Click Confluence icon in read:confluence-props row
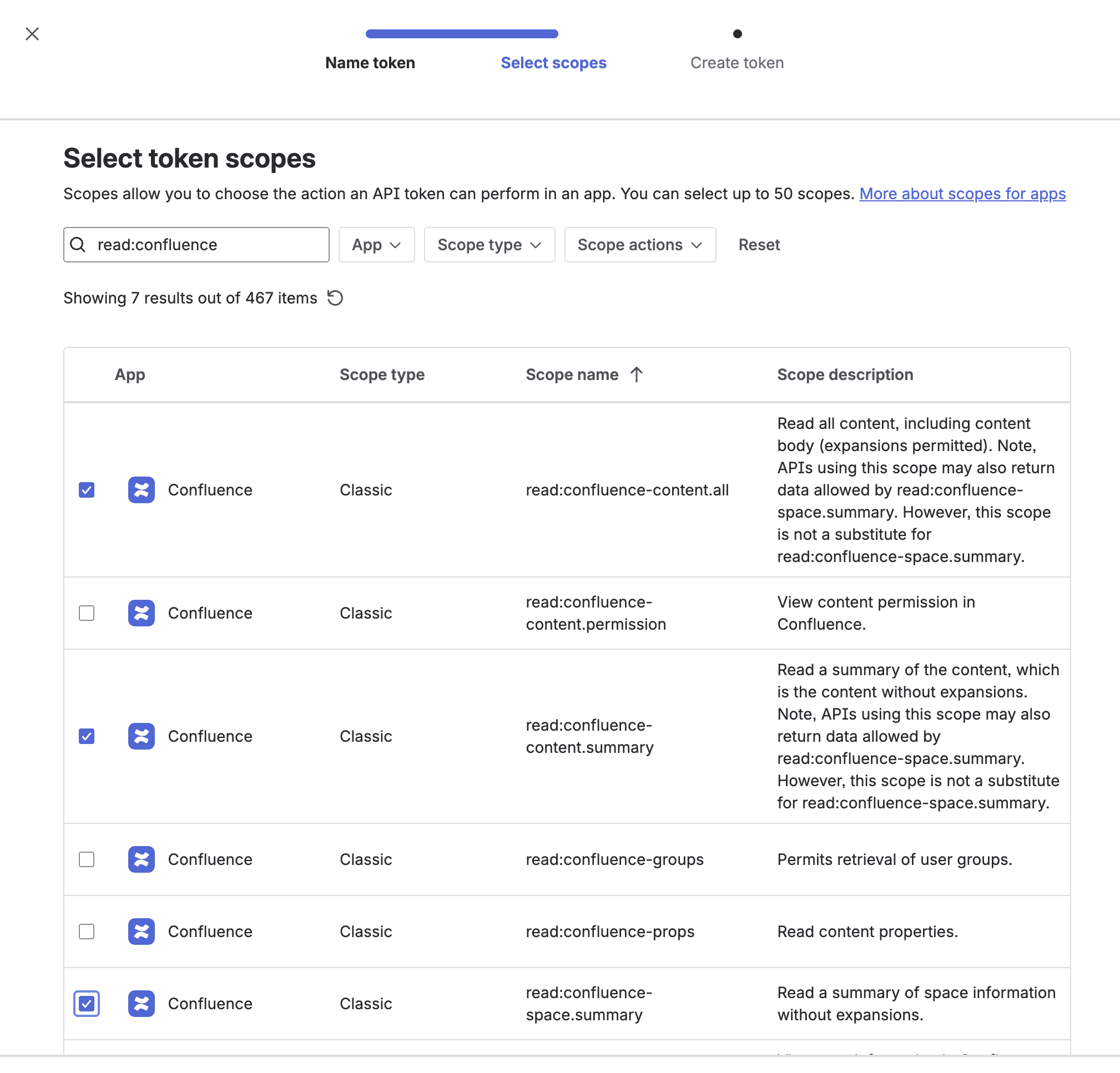The height and width of the screenshot is (1073, 1120). click(x=141, y=931)
